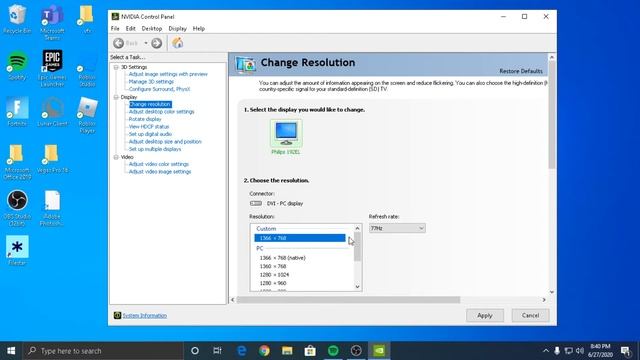
Task: Click the Apply button
Action: click(485, 316)
